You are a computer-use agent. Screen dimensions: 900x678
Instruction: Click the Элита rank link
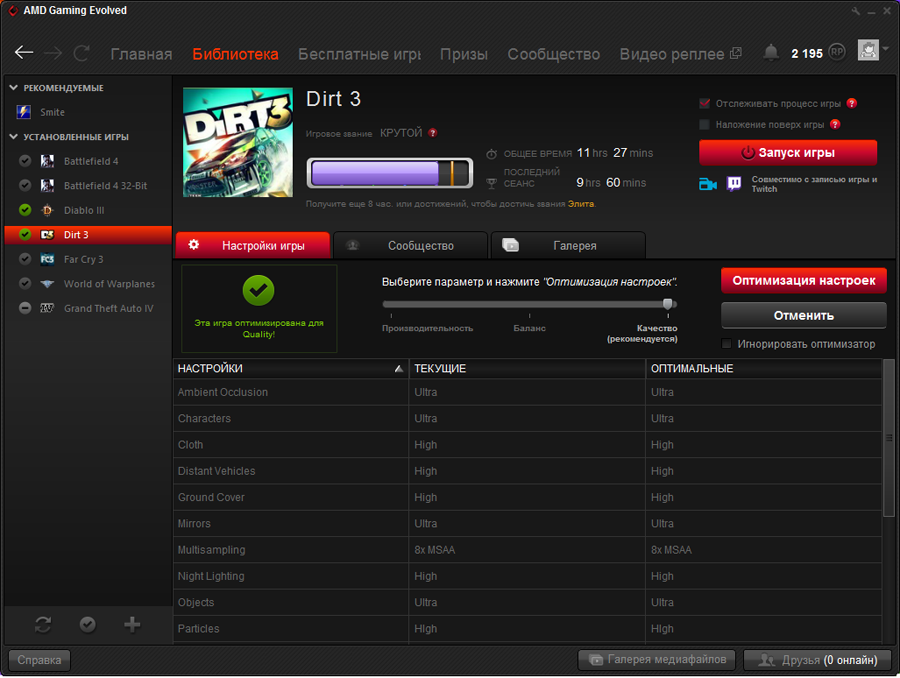point(580,204)
